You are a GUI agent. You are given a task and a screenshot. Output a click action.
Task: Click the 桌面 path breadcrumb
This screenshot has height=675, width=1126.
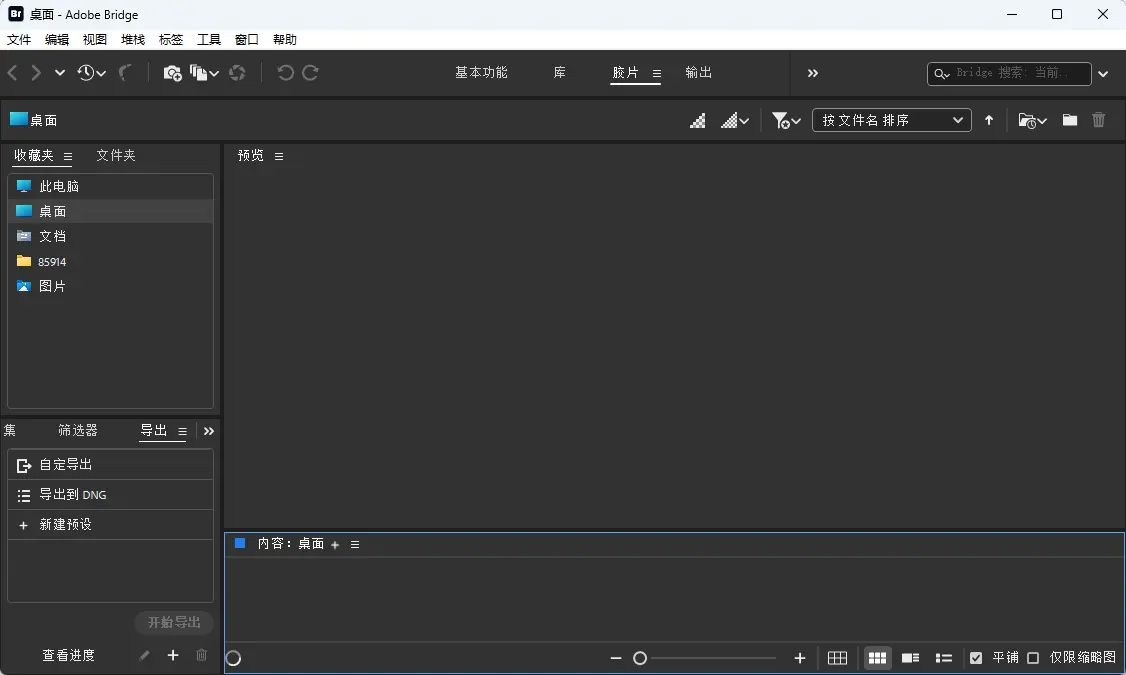click(x=34, y=120)
